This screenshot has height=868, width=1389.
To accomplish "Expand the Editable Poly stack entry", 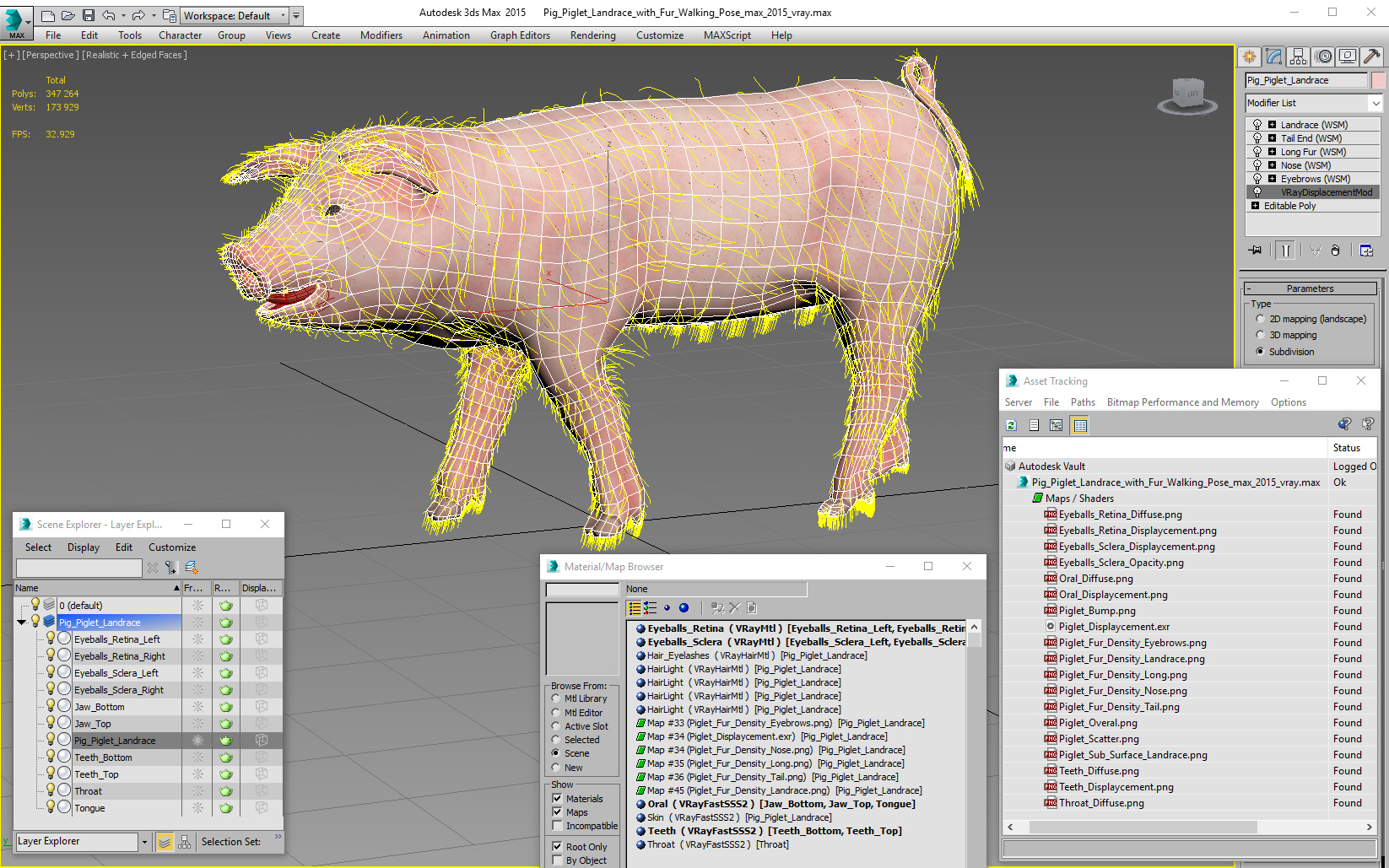I will coord(1255,206).
